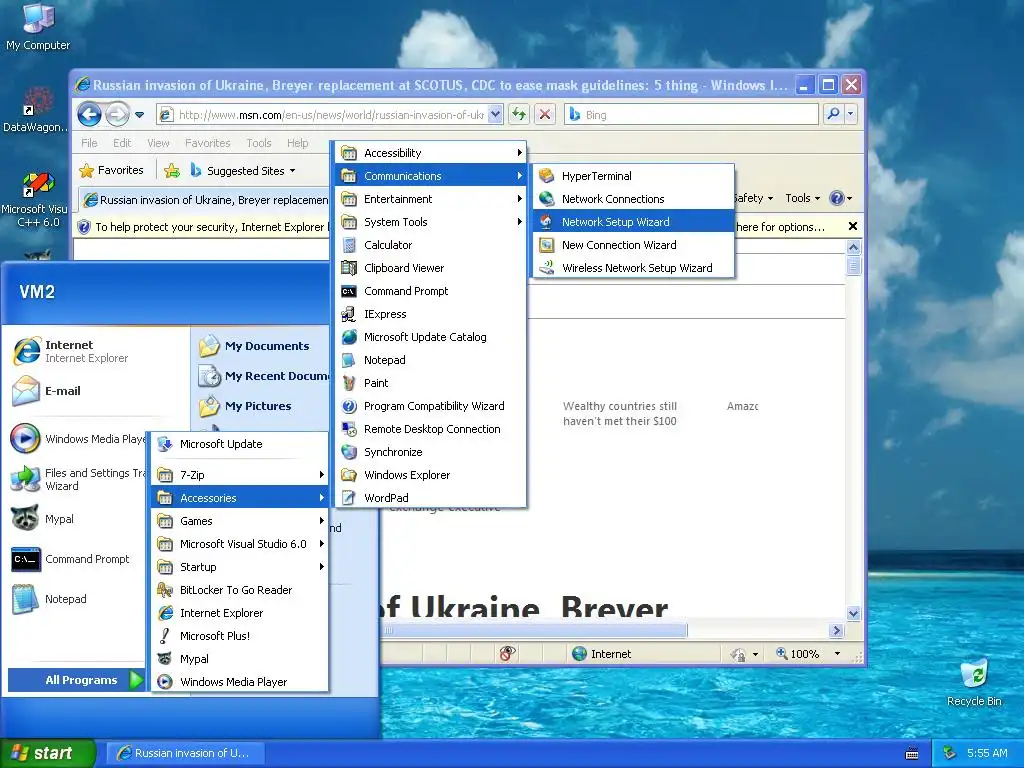This screenshot has width=1024, height=768.
Task: Click the All Programs button
Action: pyautogui.click(x=77, y=680)
